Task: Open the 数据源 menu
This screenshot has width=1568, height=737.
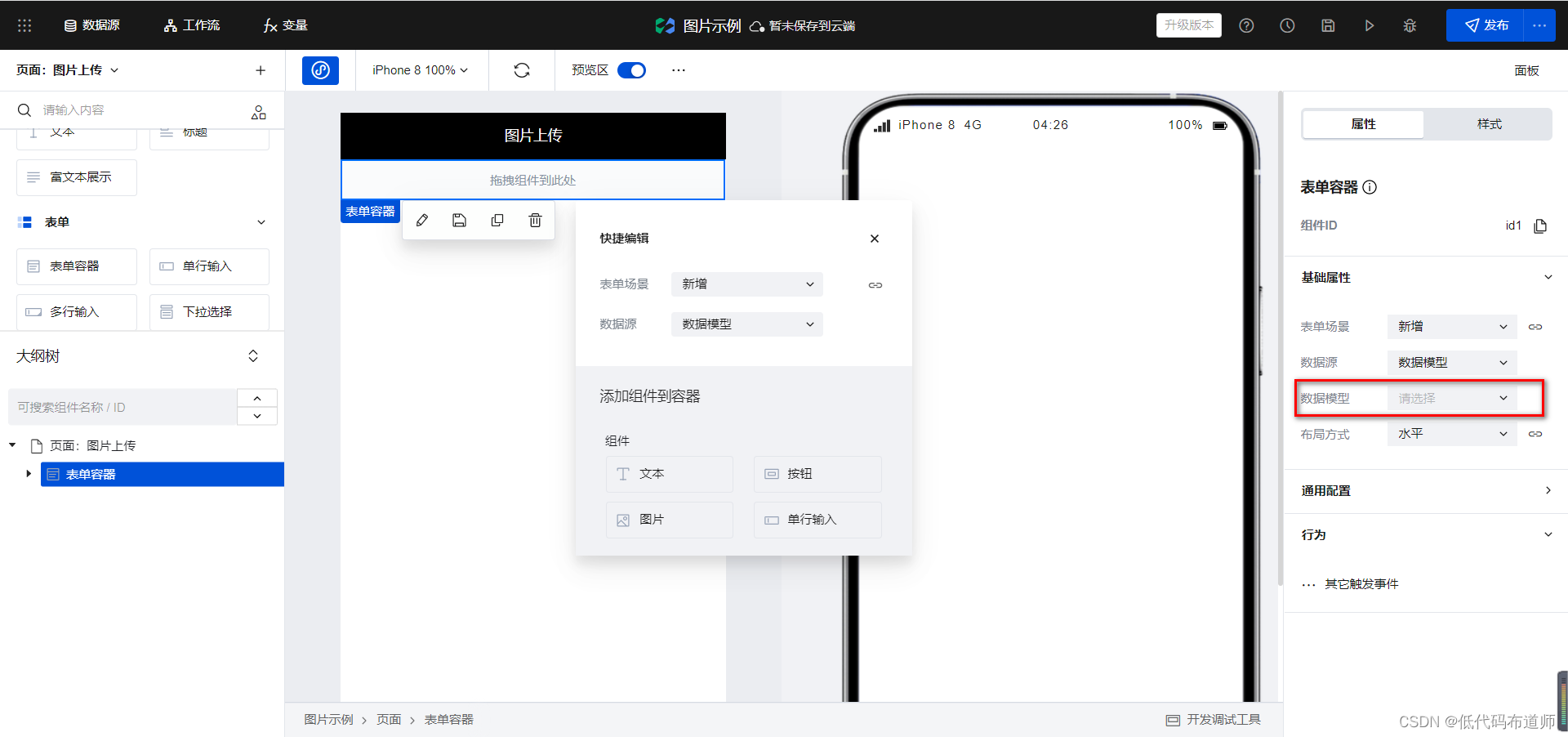Action: click(x=92, y=25)
